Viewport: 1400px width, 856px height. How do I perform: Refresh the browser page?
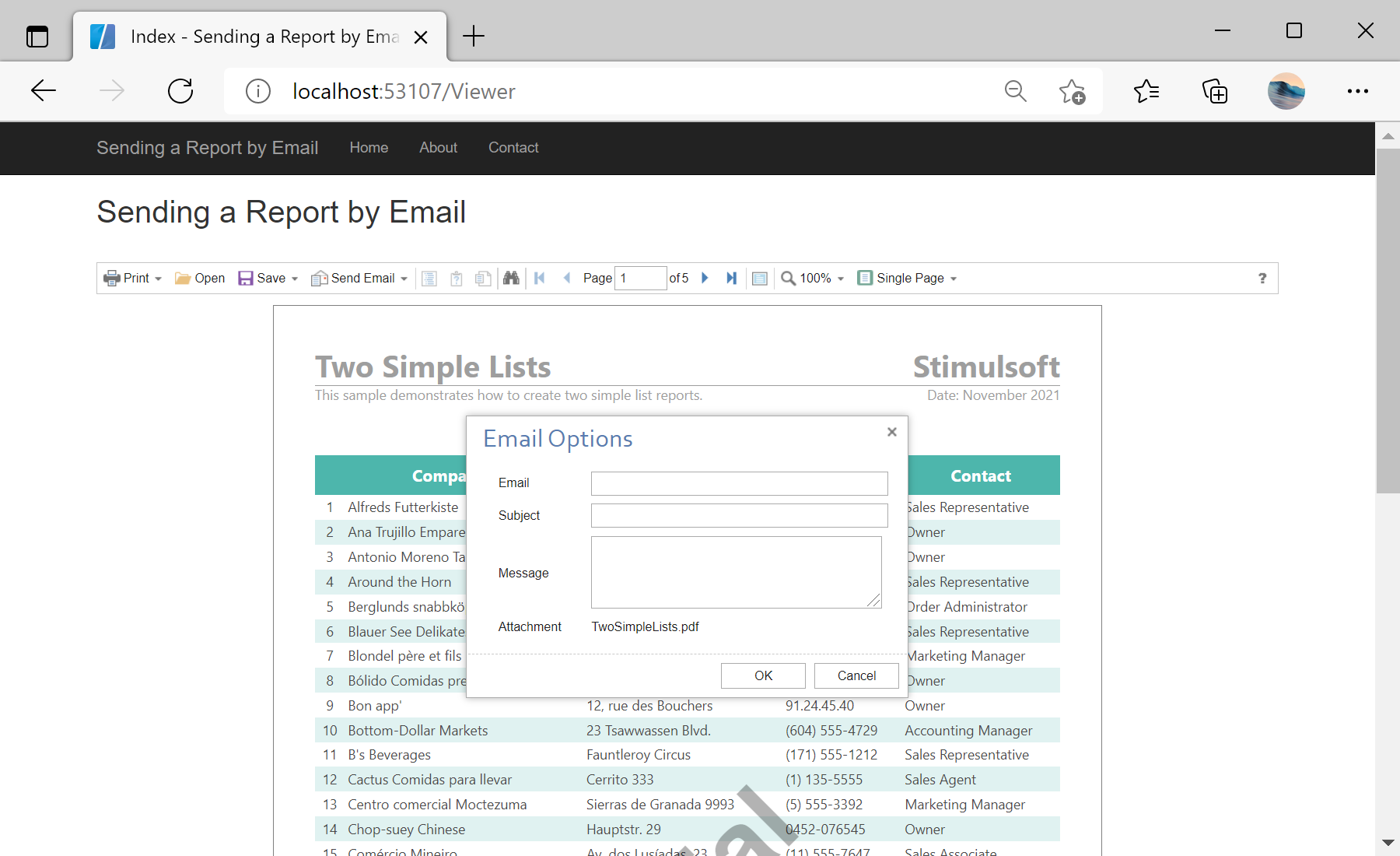coord(180,91)
